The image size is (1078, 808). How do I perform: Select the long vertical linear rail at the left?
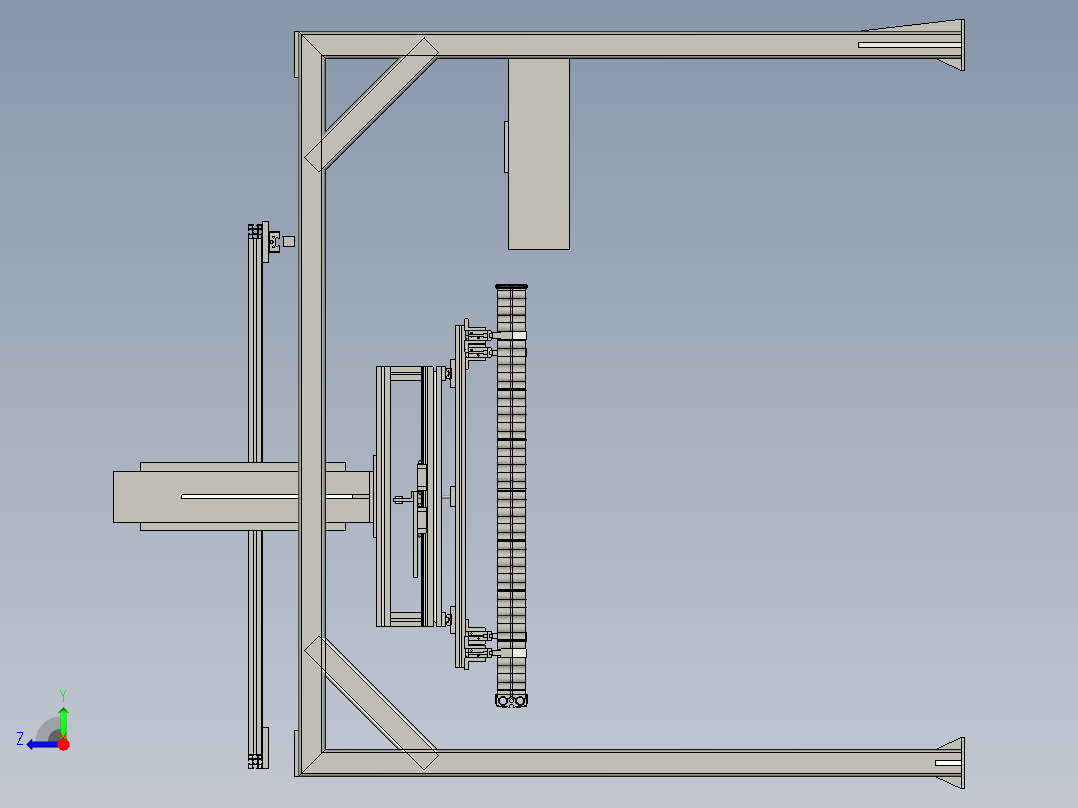coord(255,495)
